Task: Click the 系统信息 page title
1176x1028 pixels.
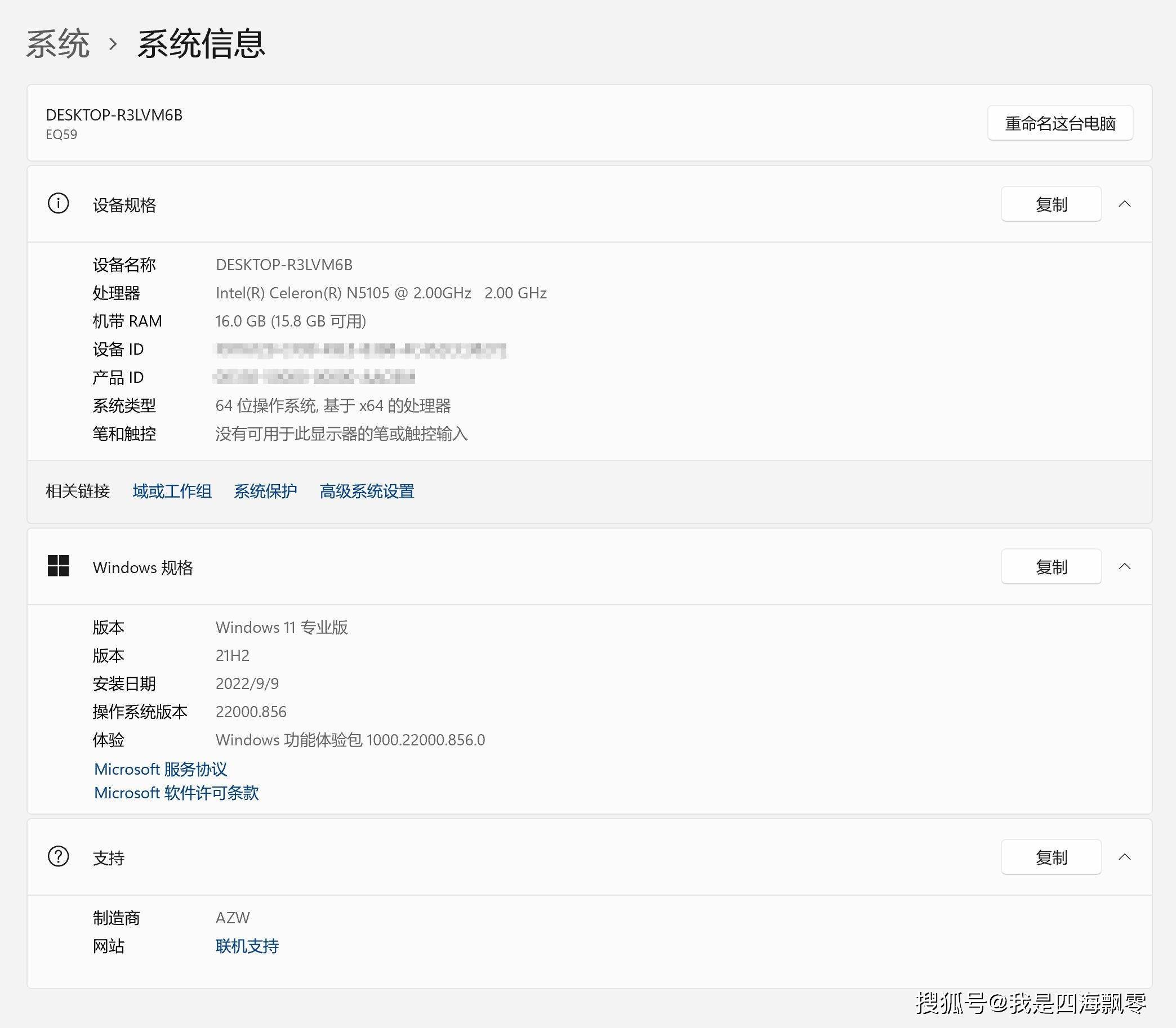Action: click(201, 43)
